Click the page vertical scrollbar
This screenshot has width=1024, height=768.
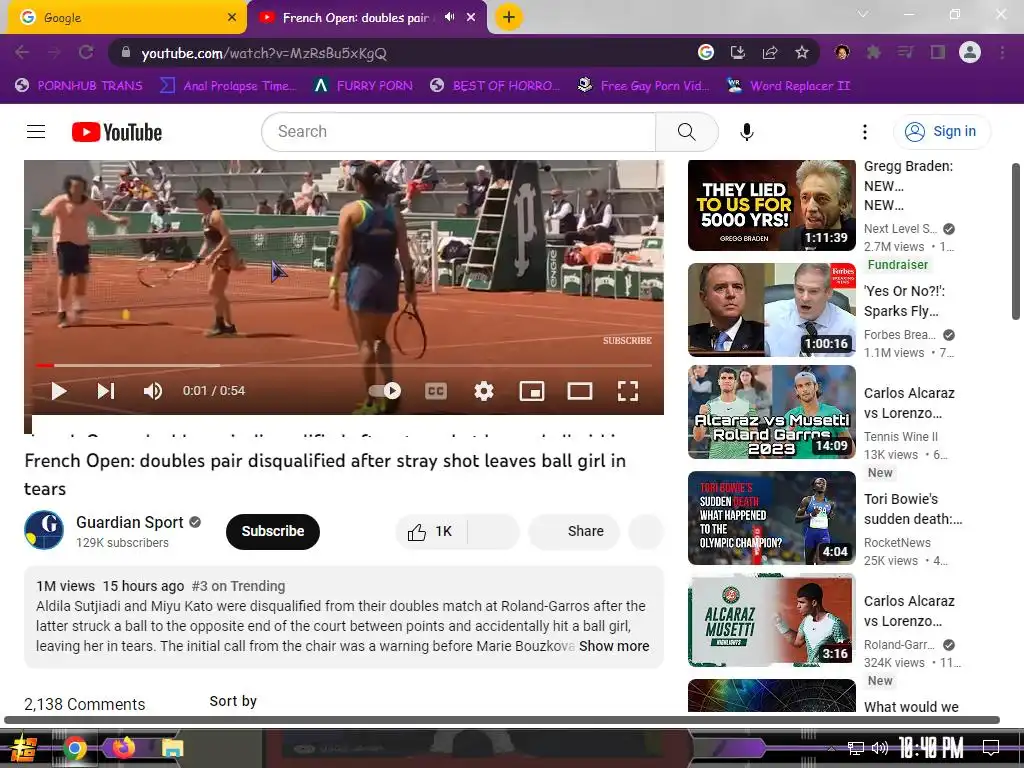pyautogui.click(x=1017, y=242)
